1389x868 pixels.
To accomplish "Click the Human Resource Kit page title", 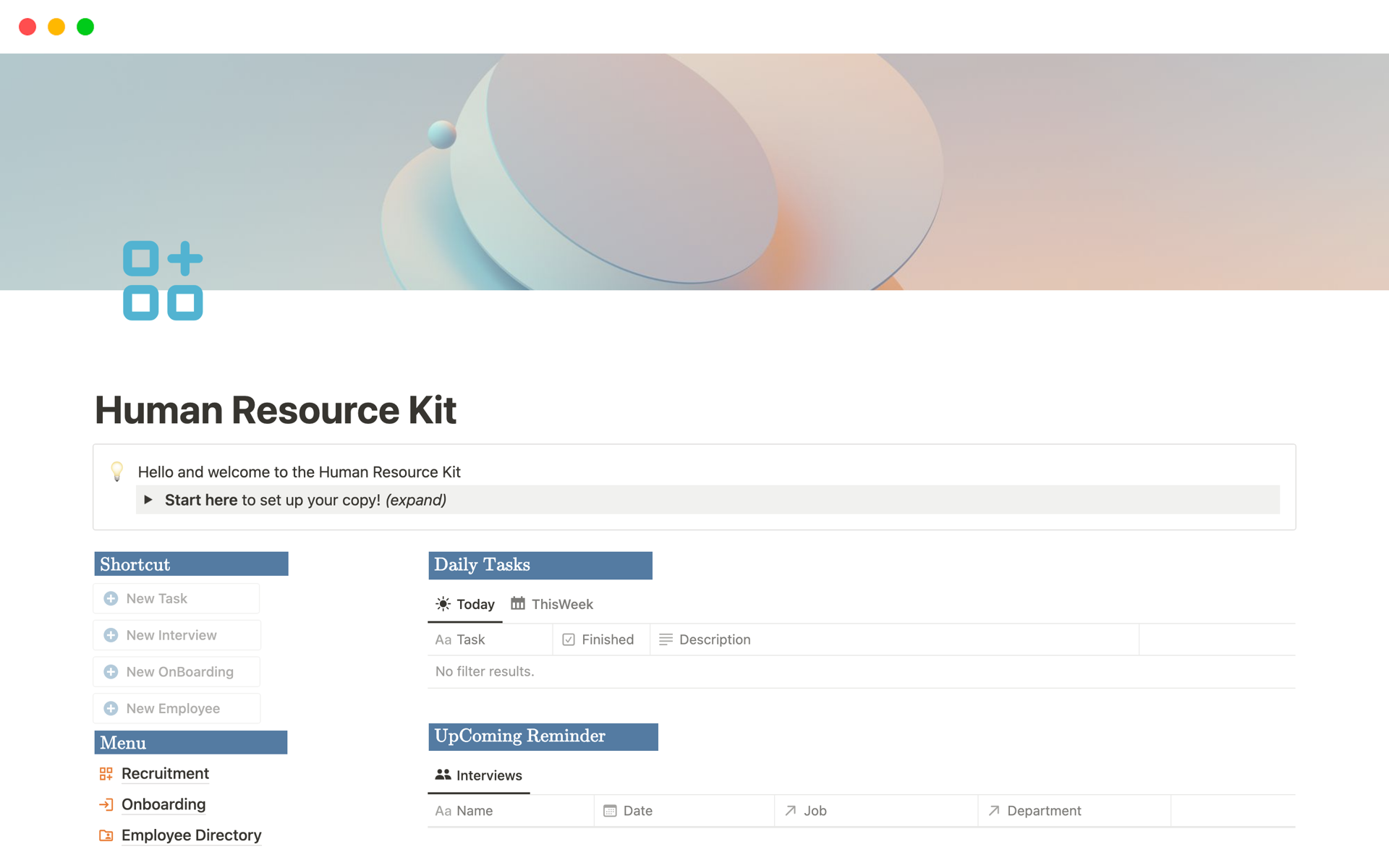I will (276, 410).
